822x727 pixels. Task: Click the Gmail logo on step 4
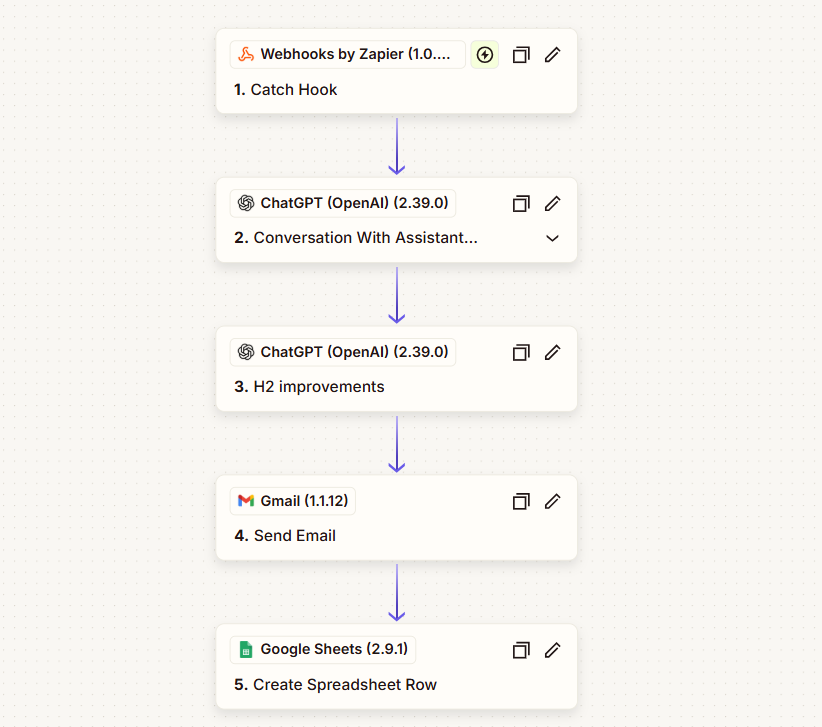246,501
